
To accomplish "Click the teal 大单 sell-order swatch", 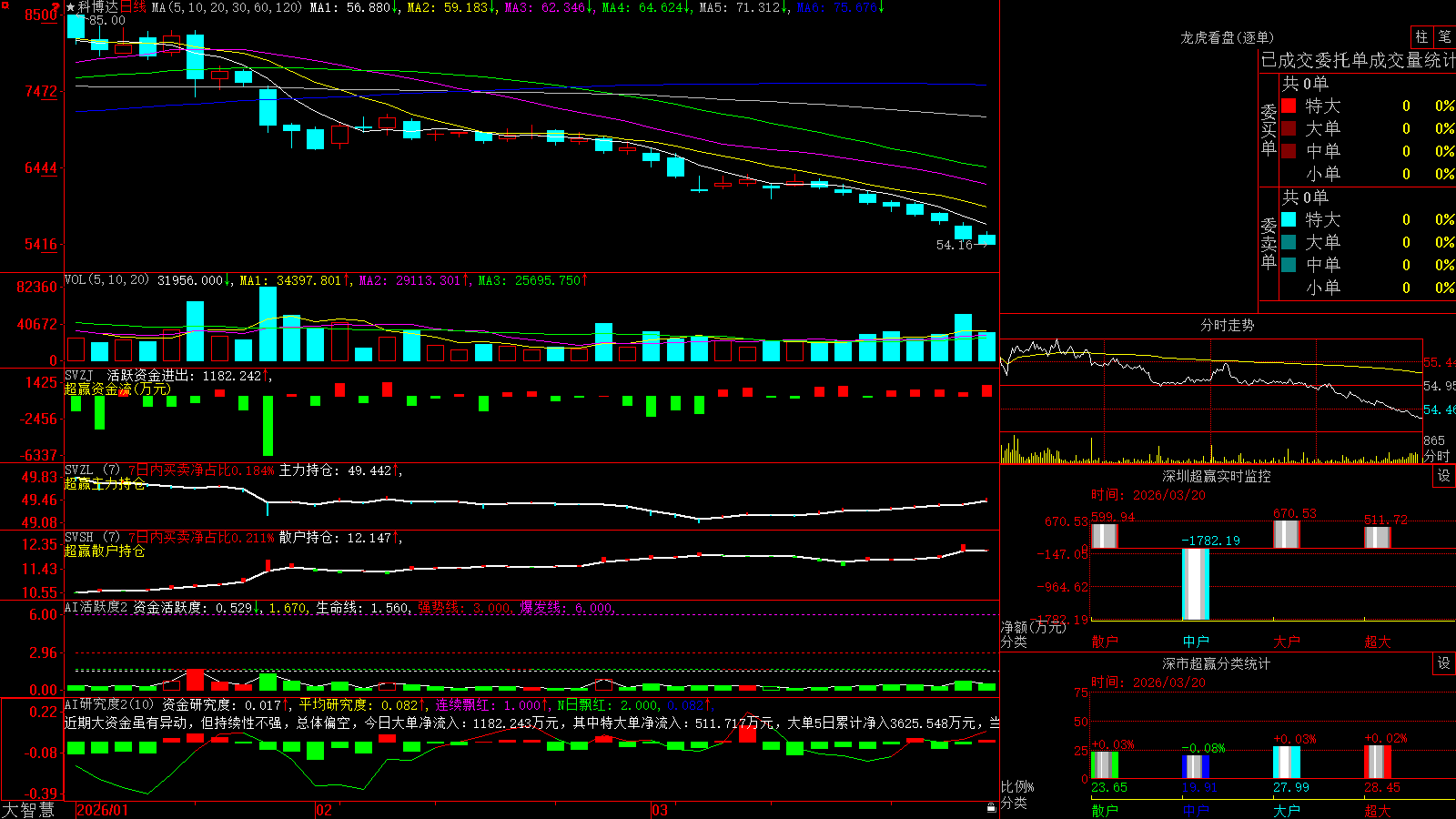I will point(1289,242).
